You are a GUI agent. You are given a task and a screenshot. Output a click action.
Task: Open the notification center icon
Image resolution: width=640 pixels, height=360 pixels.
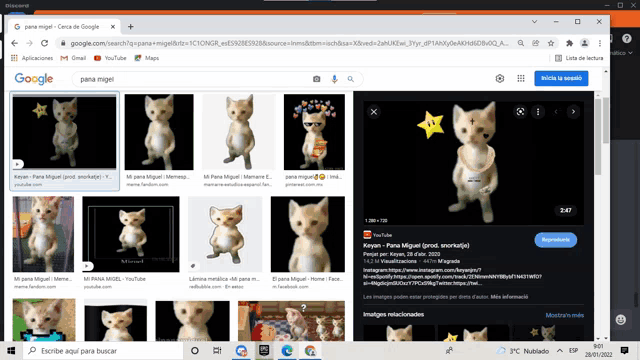click(x=624, y=351)
